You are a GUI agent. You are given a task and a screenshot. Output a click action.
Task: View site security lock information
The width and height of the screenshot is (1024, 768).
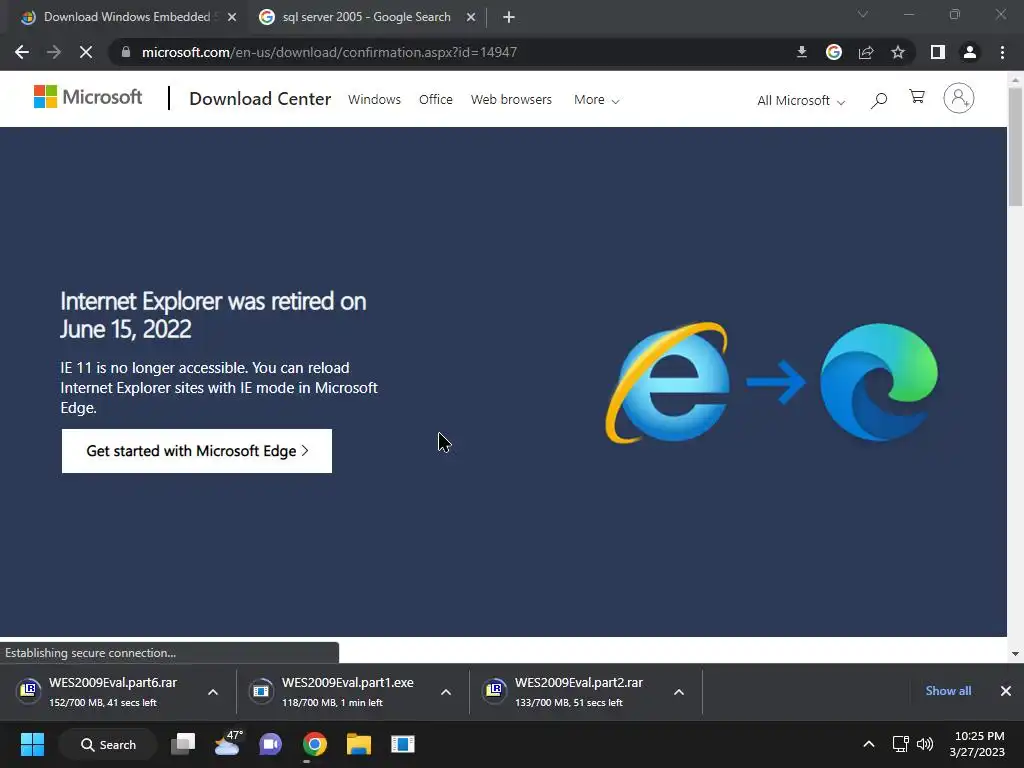(x=126, y=52)
